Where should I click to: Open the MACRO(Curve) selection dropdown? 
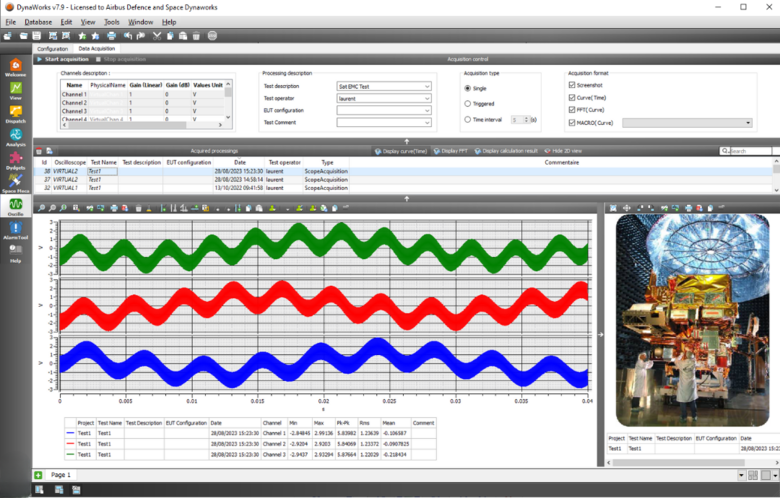pyautogui.click(x=687, y=123)
